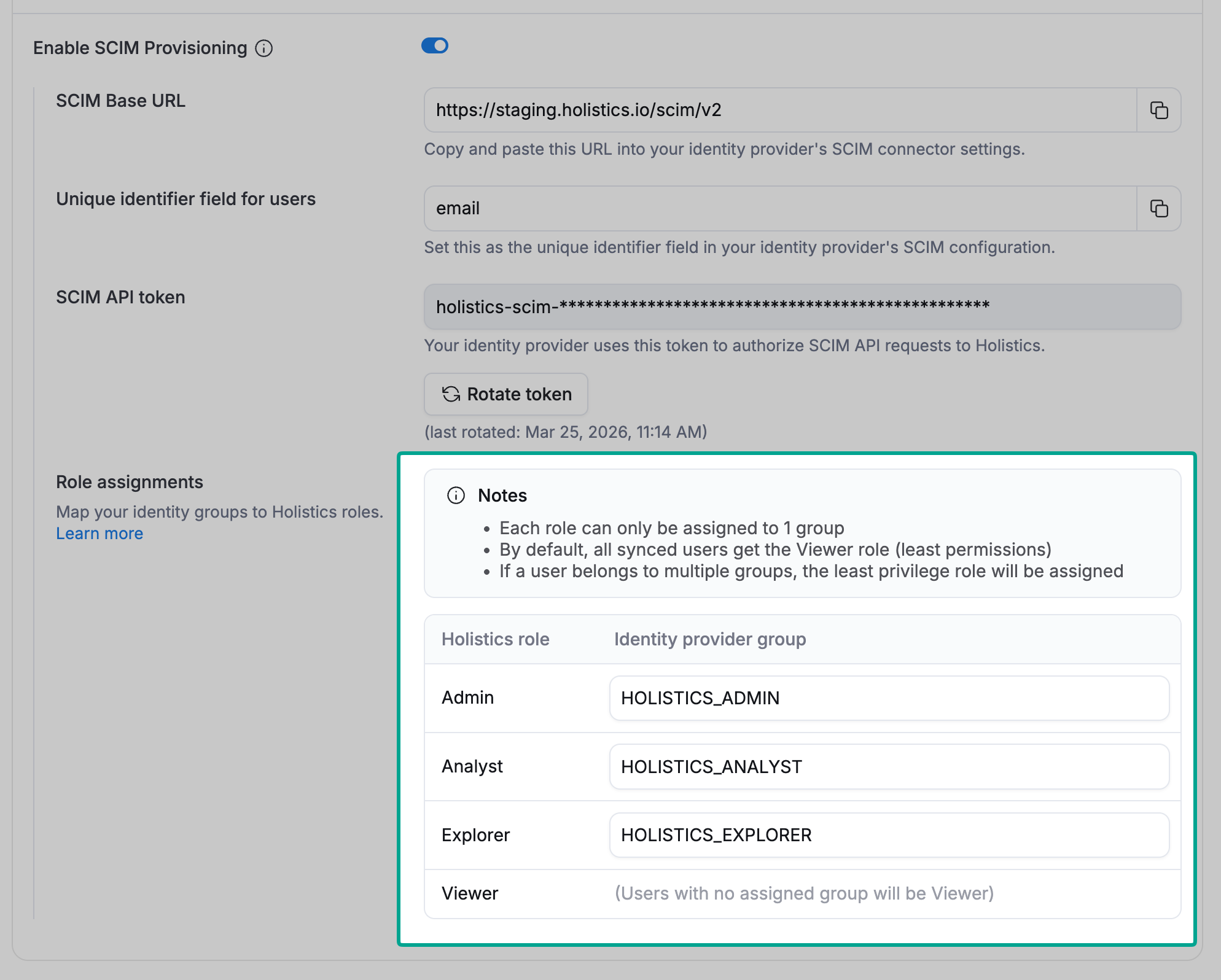
Task: Copy the SCIM Base URL using its copy icon
Action: (1158, 110)
